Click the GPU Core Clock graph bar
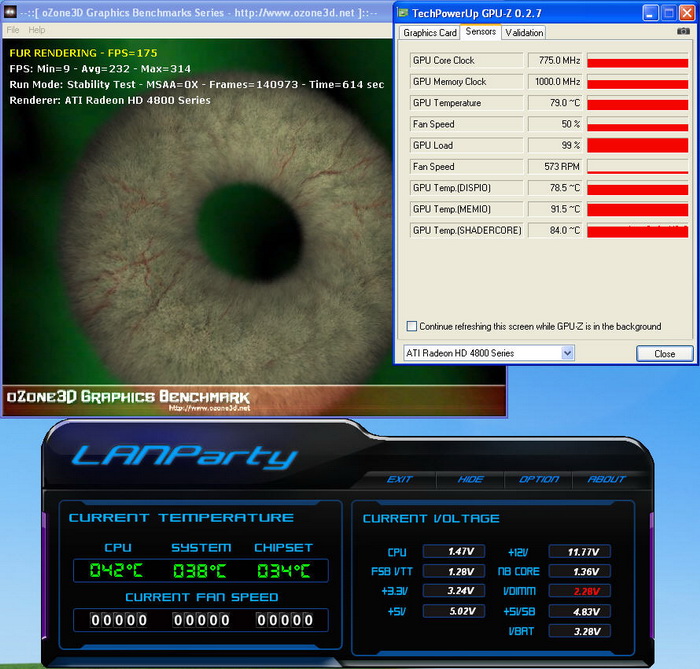This screenshot has height=669, width=700. [638, 60]
